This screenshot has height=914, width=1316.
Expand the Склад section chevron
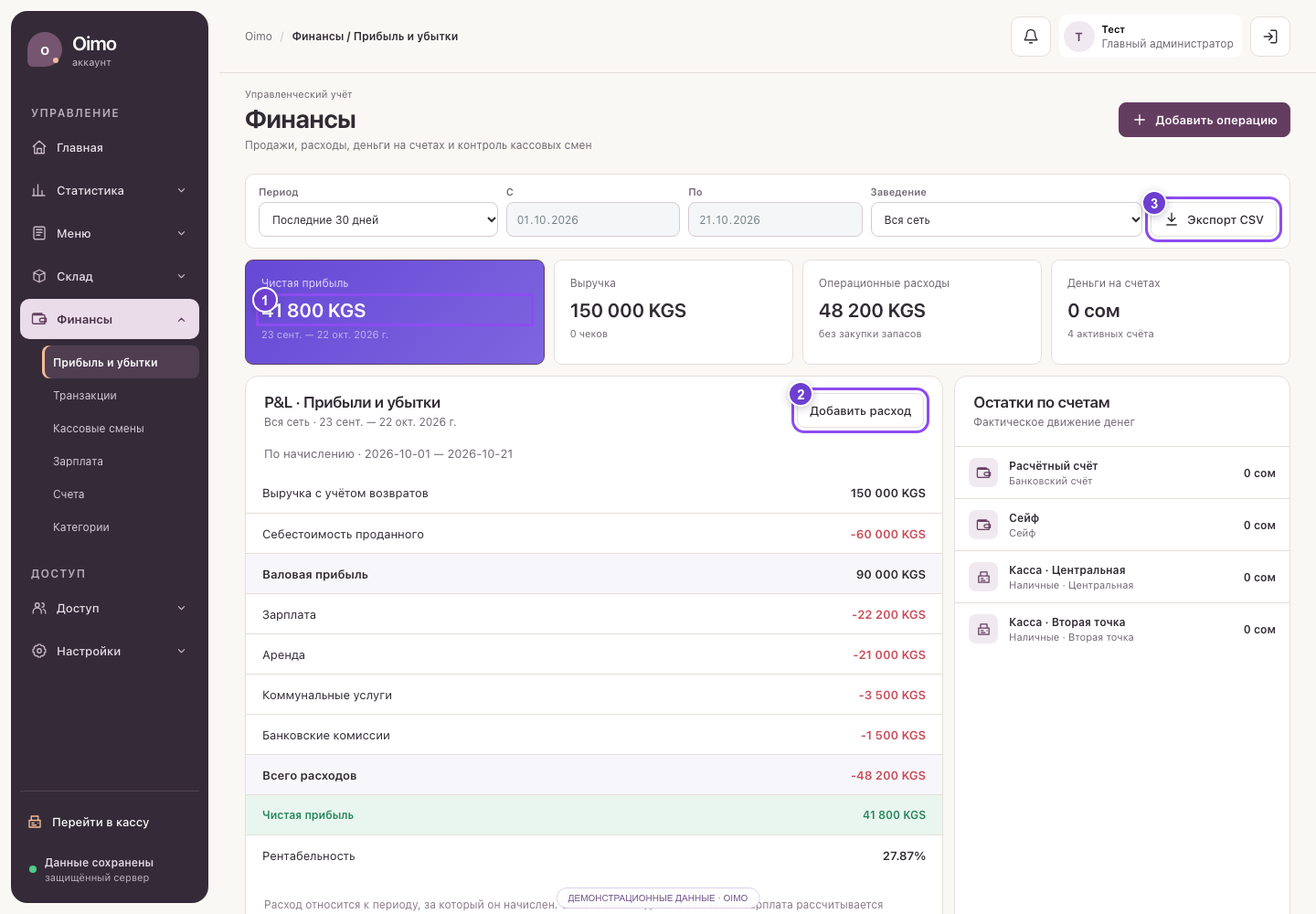[x=181, y=276]
